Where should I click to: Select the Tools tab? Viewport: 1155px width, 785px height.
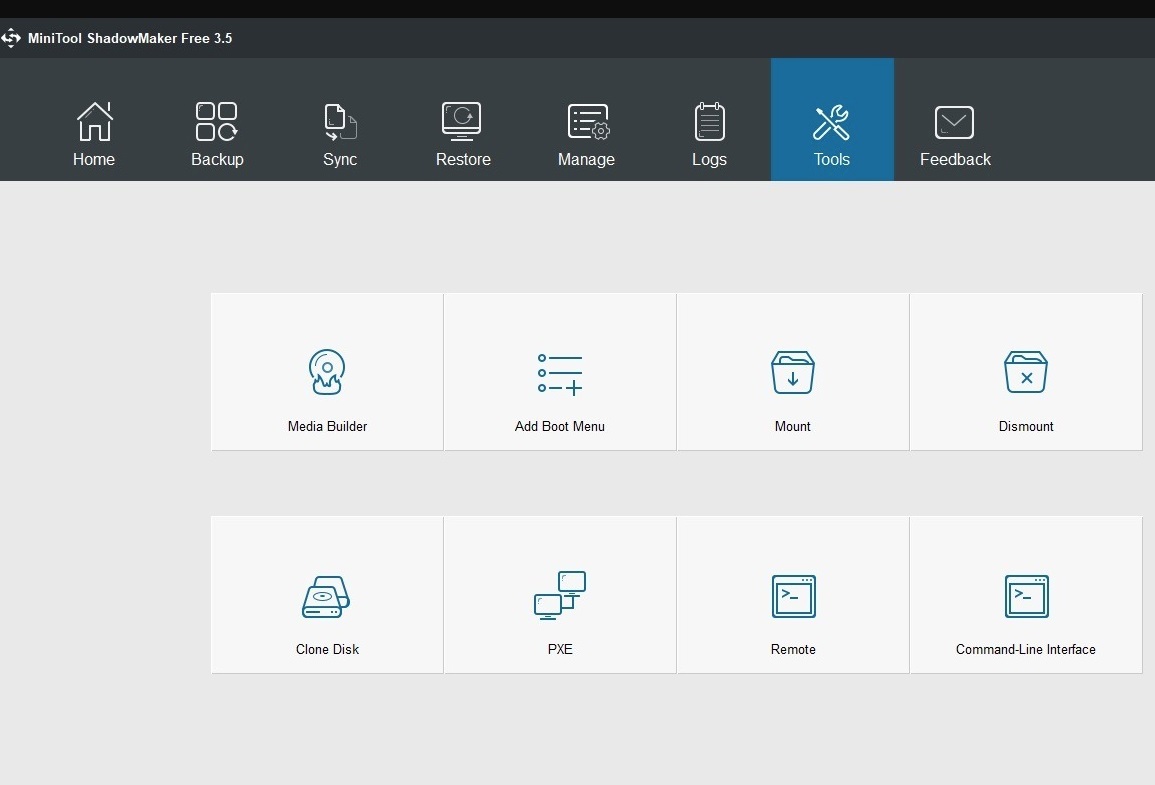tap(832, 133)
